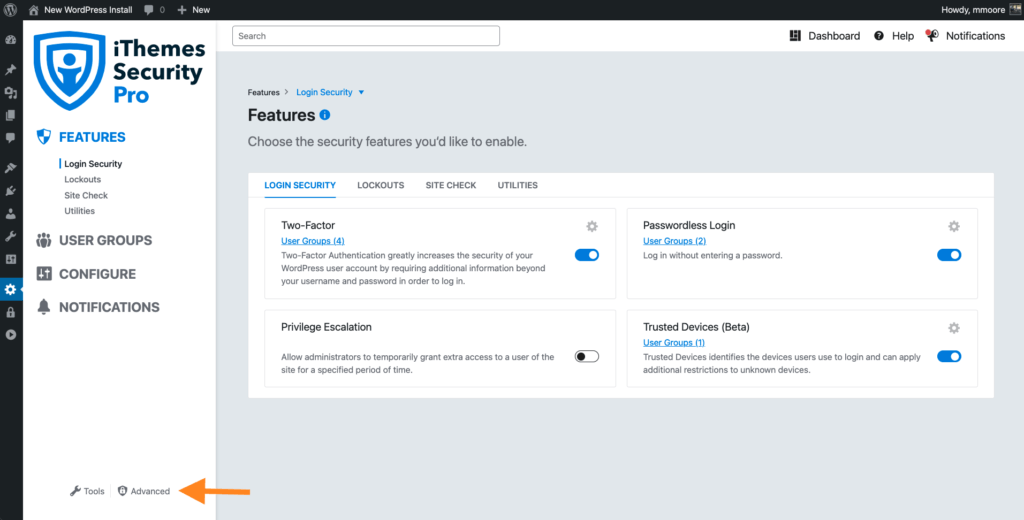Focus the Search input field

pyautogui.click(x=366, y=36)
